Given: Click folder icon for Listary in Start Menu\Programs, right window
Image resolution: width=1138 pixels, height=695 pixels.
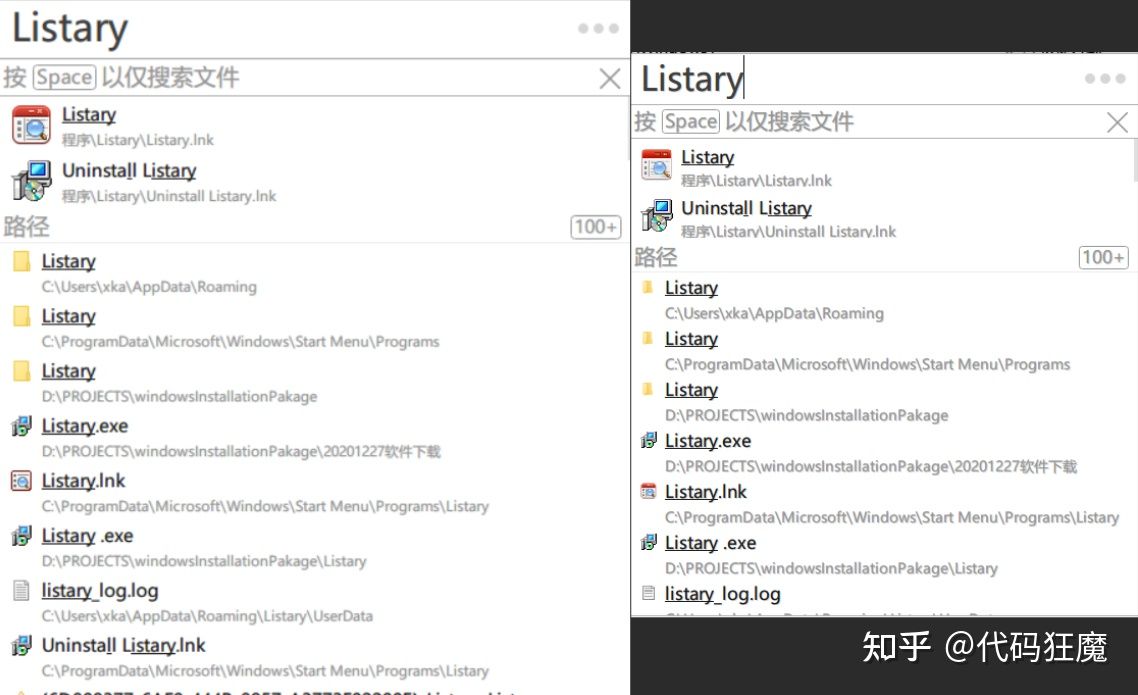Looking at the screenshot, I should (647, 338).
